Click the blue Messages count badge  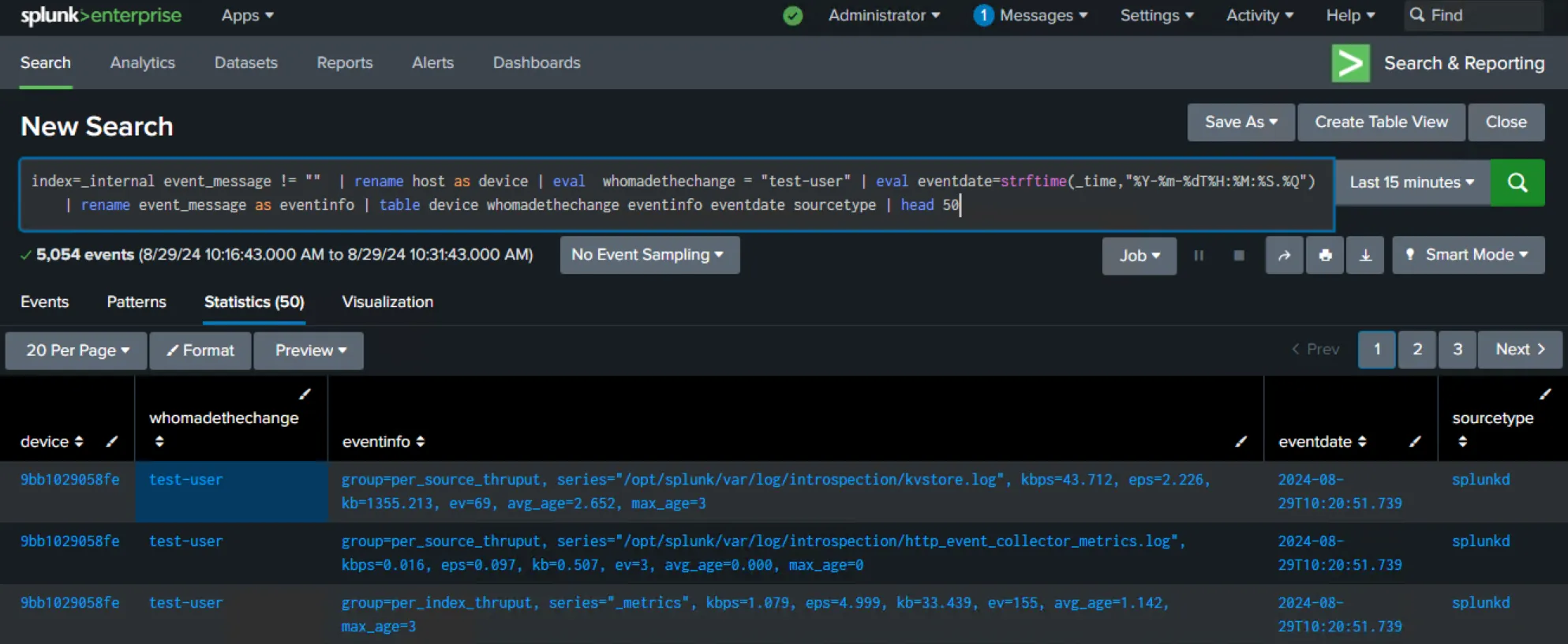click(x=983, y=15)
